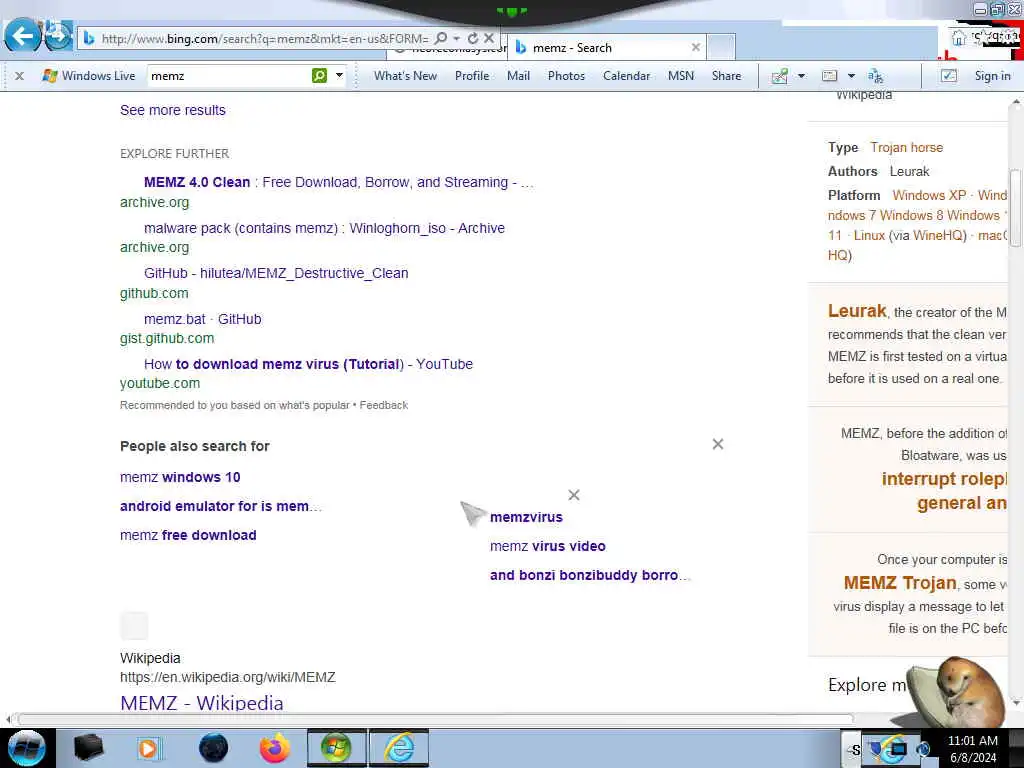Open the 'memz.bat · GitHub' link

[202, 319]
